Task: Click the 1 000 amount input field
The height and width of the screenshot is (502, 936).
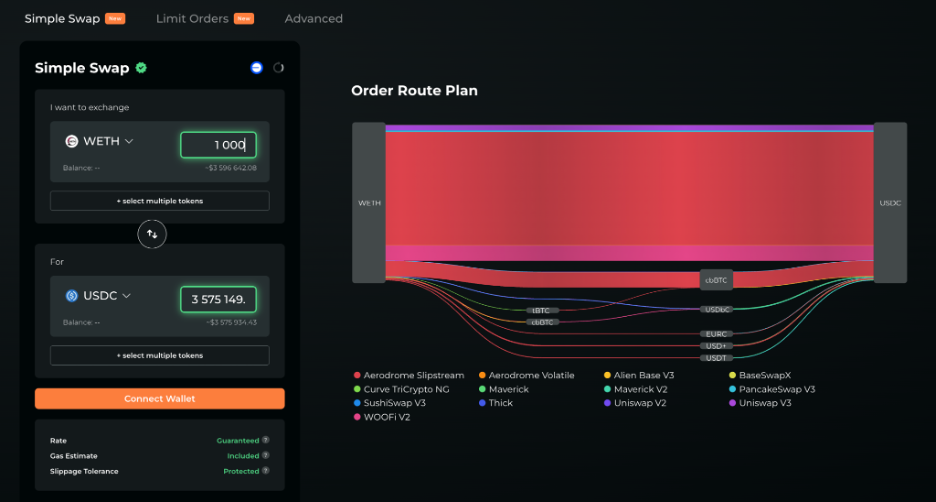Action: pyautogui.click(x=218, y=145)
